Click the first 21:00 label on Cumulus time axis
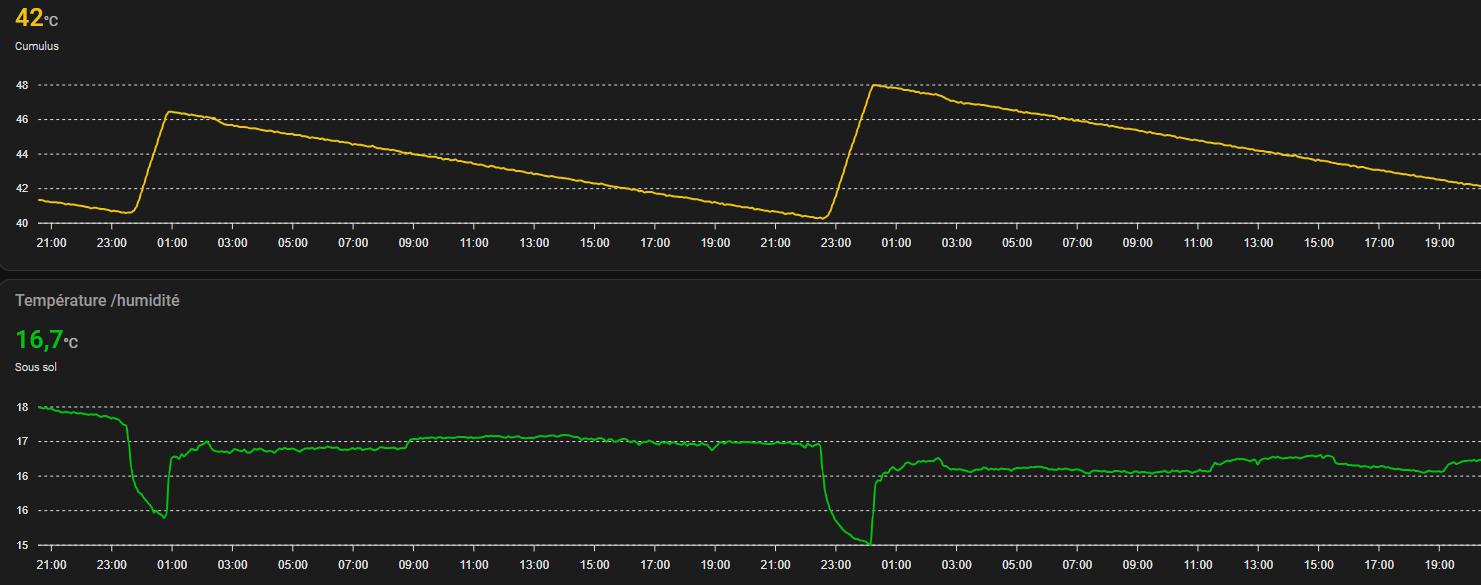The height and width of the screenshot is (585, 1481). click(x=51, y=242)
